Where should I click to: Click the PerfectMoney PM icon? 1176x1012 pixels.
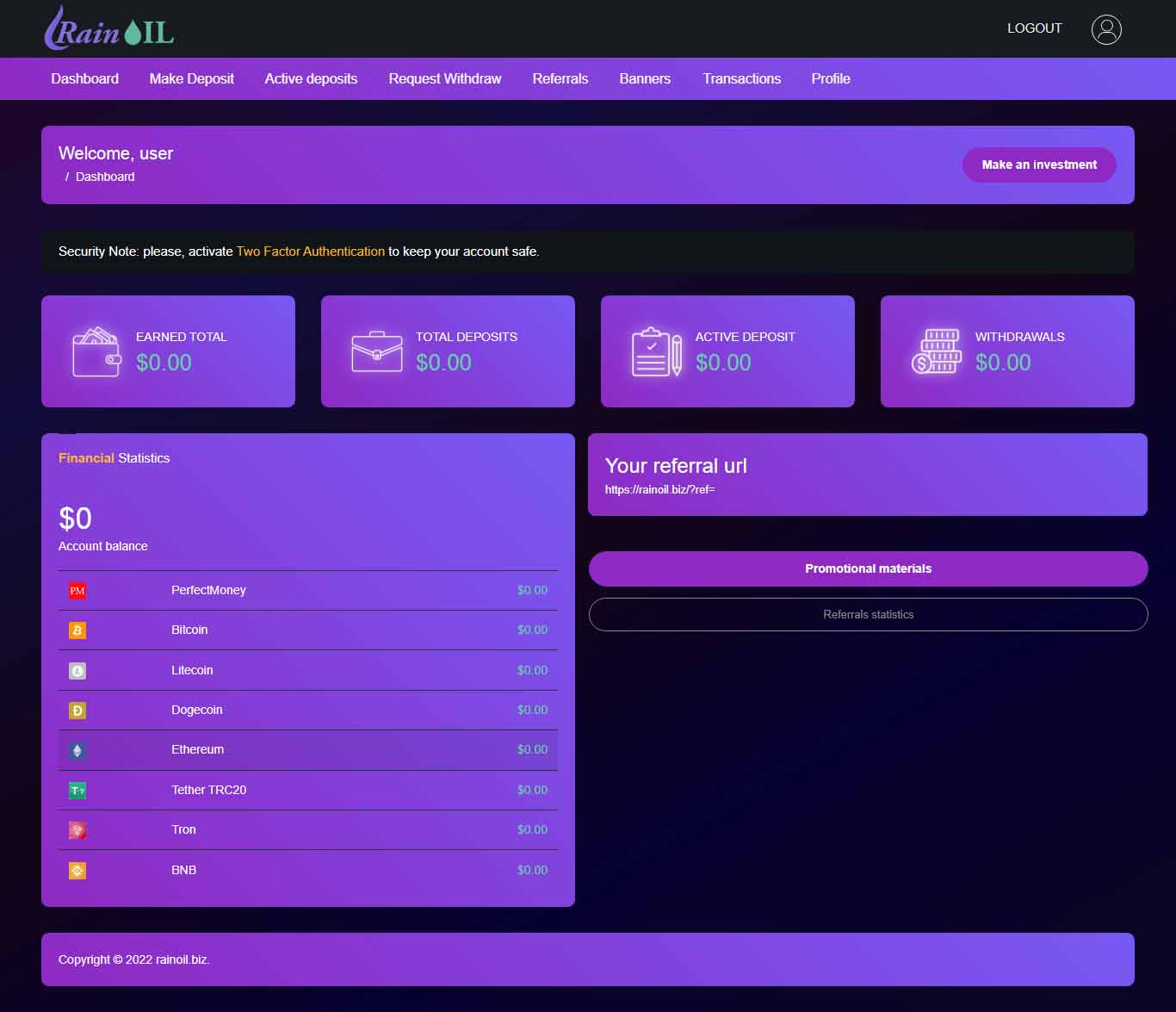(x=77, y=591)
